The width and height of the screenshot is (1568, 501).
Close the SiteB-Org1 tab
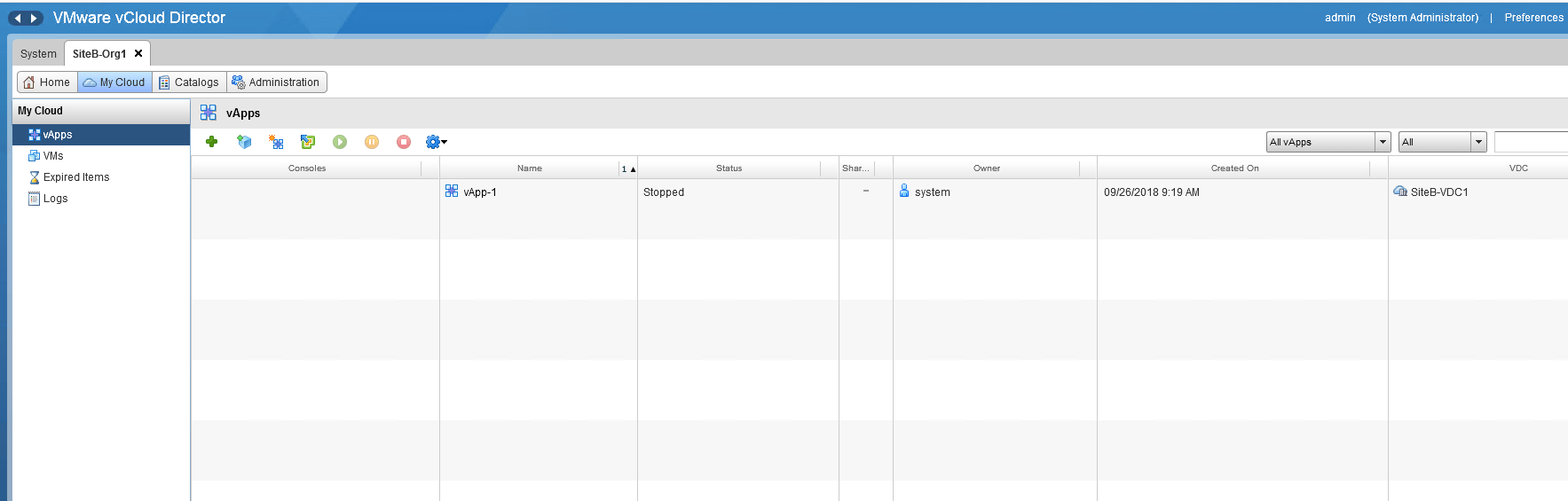pyautogui.click(x=138, y=54)
